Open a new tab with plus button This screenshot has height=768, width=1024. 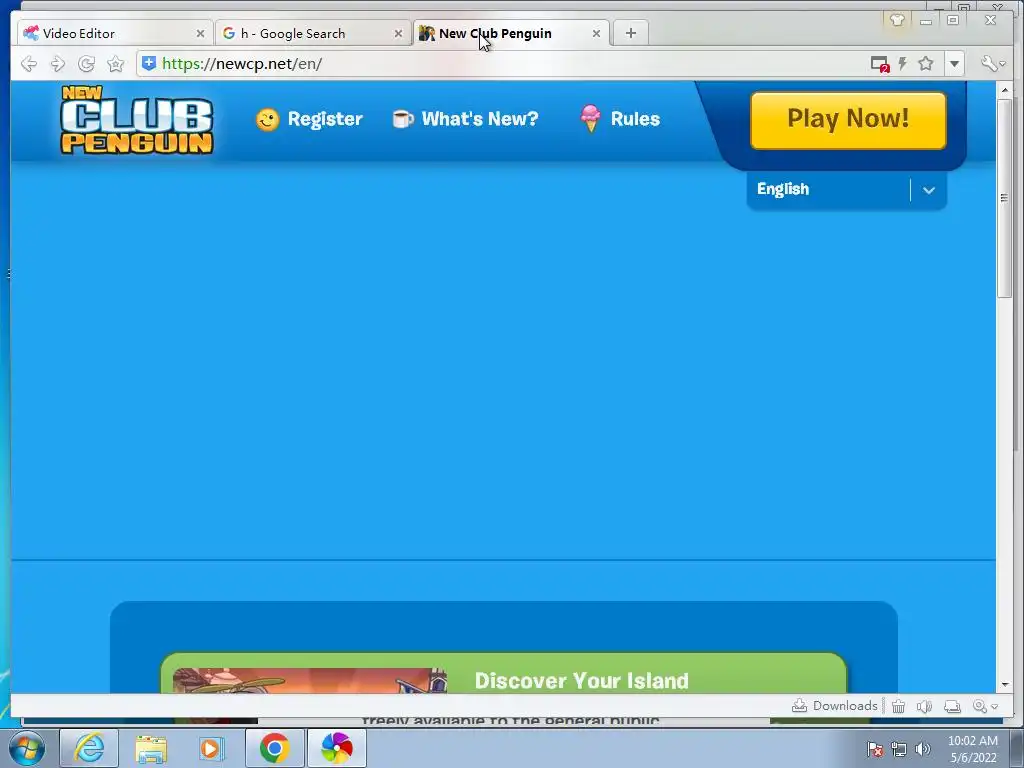[631, 33]
